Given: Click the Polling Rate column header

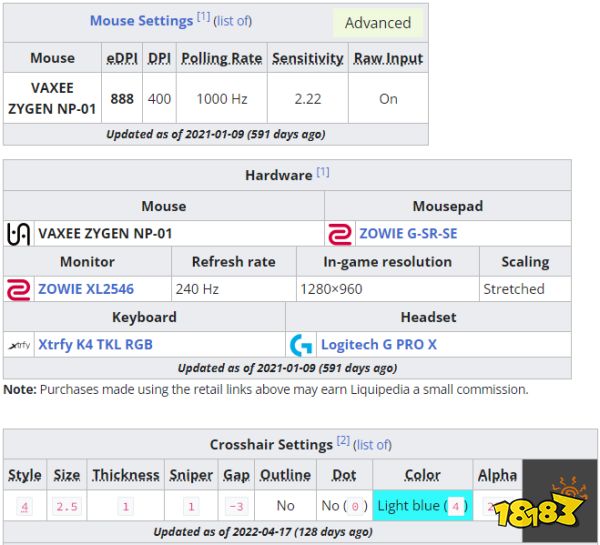Looking at the screenshot, I should point(222,58).
